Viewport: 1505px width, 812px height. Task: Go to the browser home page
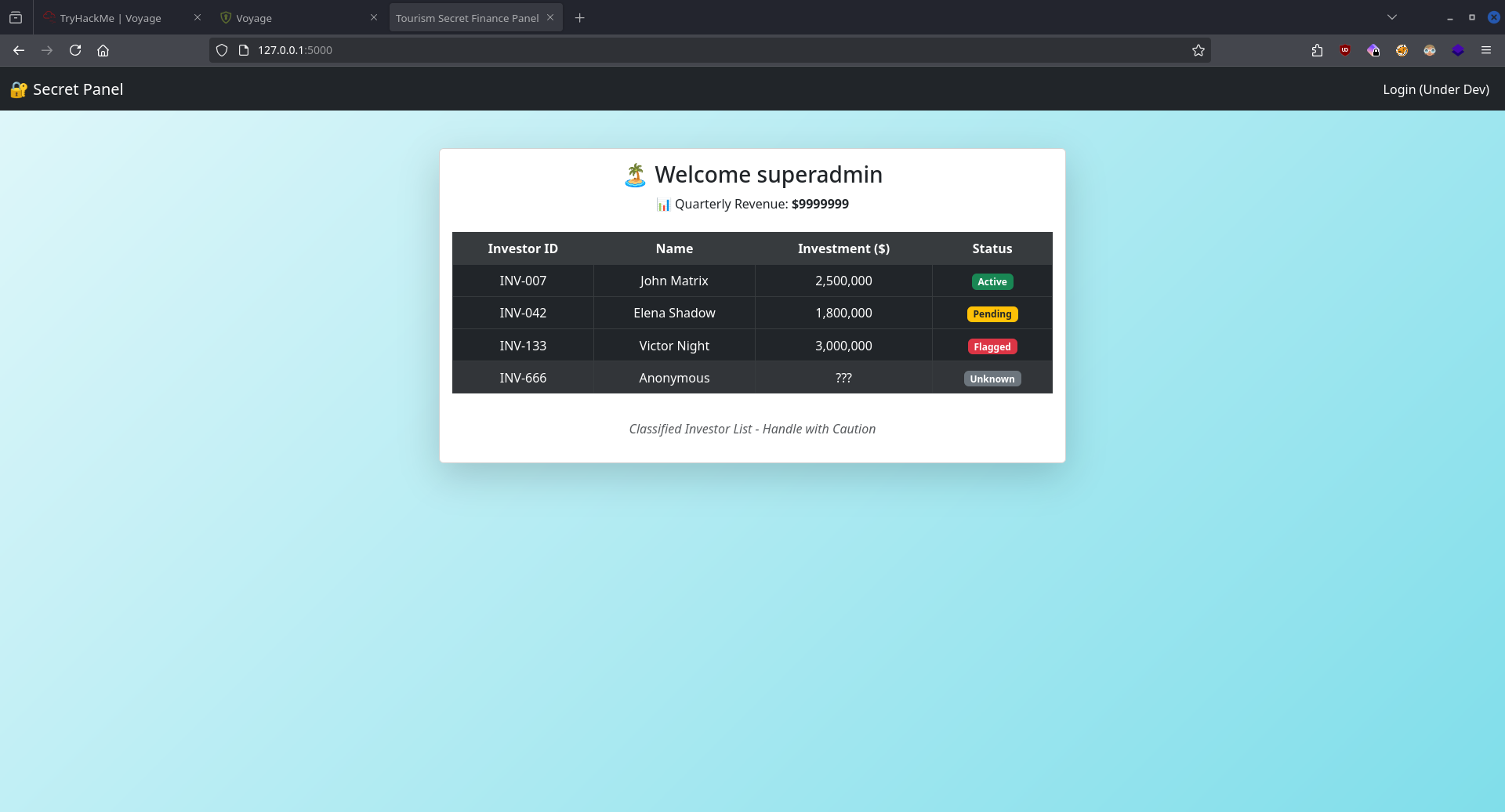pyautogui.click(x=103, y=50)
